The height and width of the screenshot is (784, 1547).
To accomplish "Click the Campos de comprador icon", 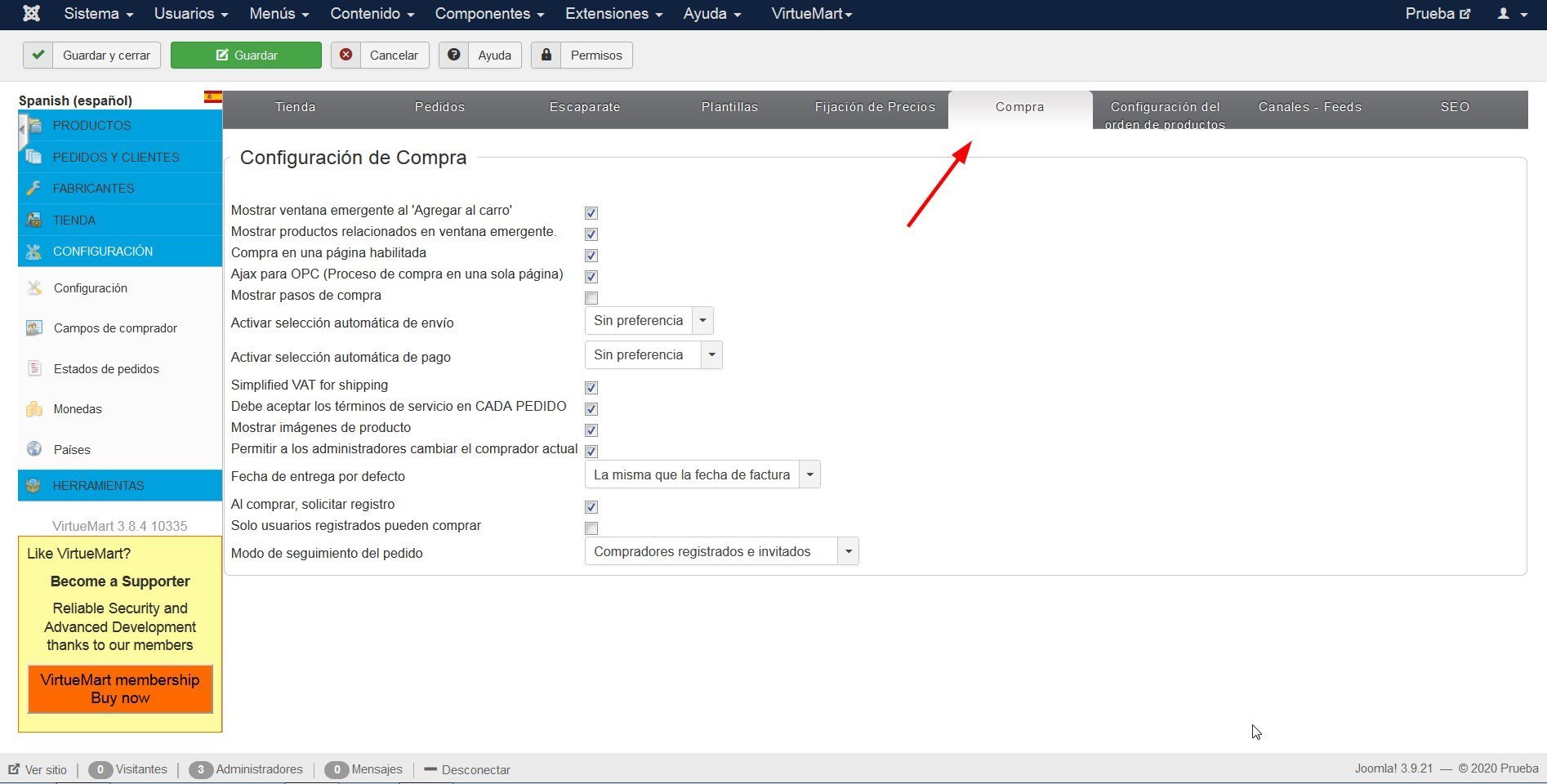I will [x=34, y=328].
